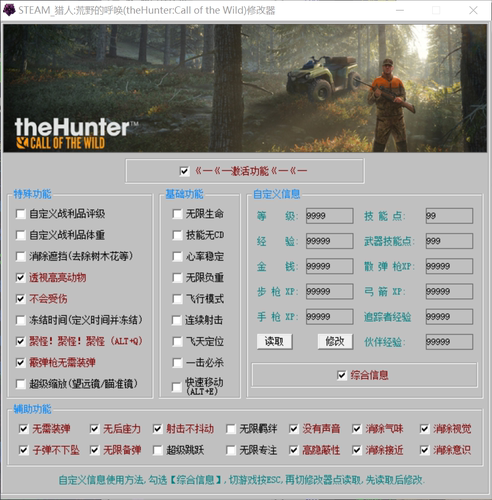Click the 伙伴经验 input field

(449, 342)
